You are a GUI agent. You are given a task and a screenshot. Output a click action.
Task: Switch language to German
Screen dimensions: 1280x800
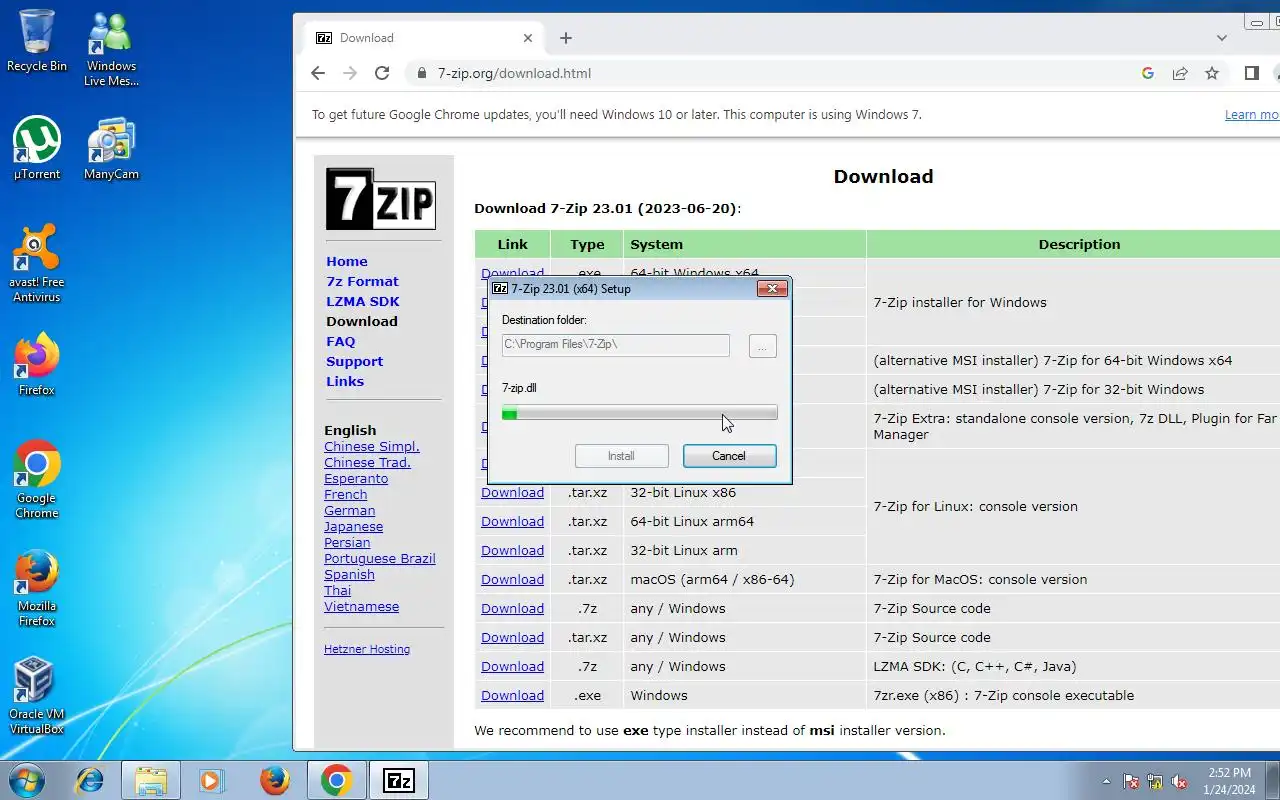[x=350, y=510]
